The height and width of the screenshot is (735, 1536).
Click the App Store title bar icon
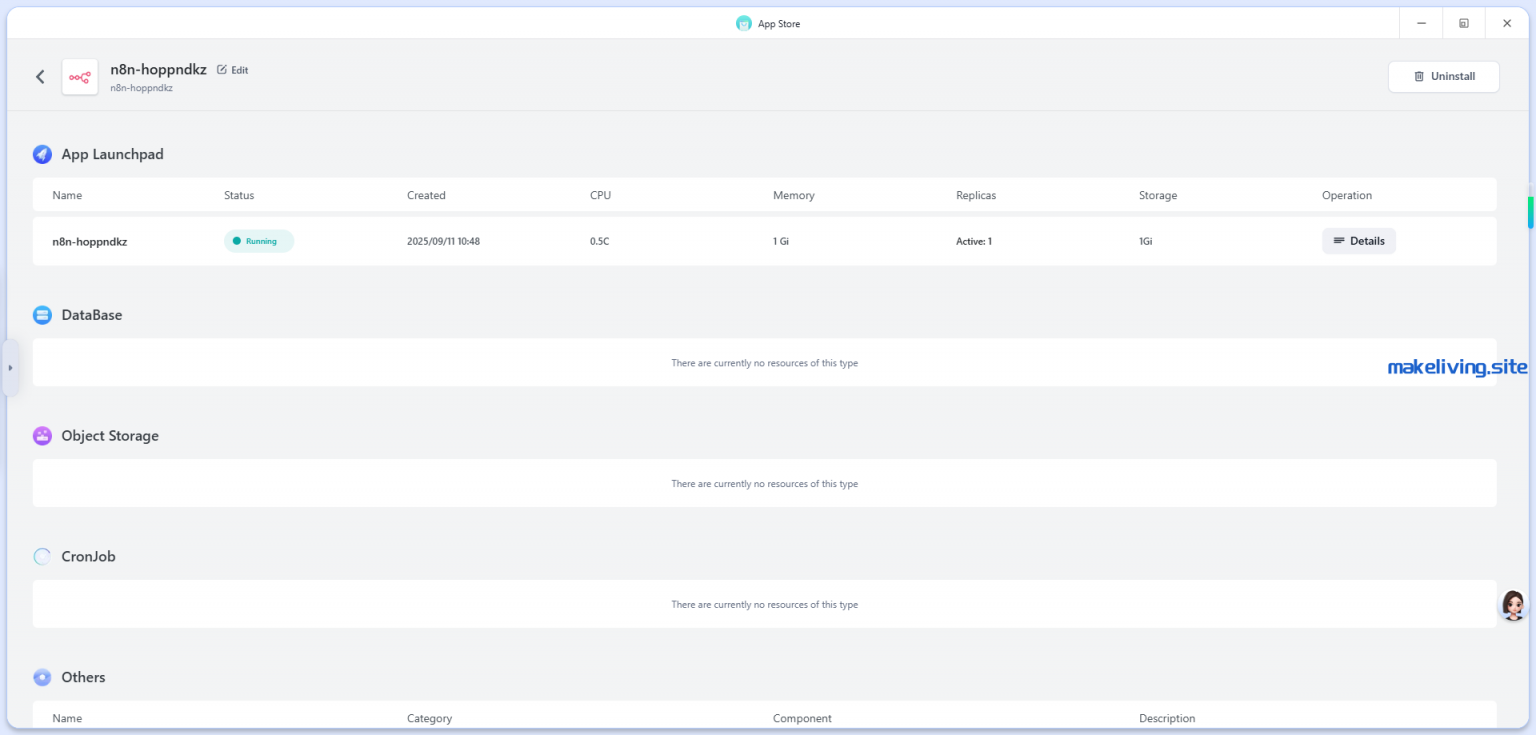coord(743,23)
